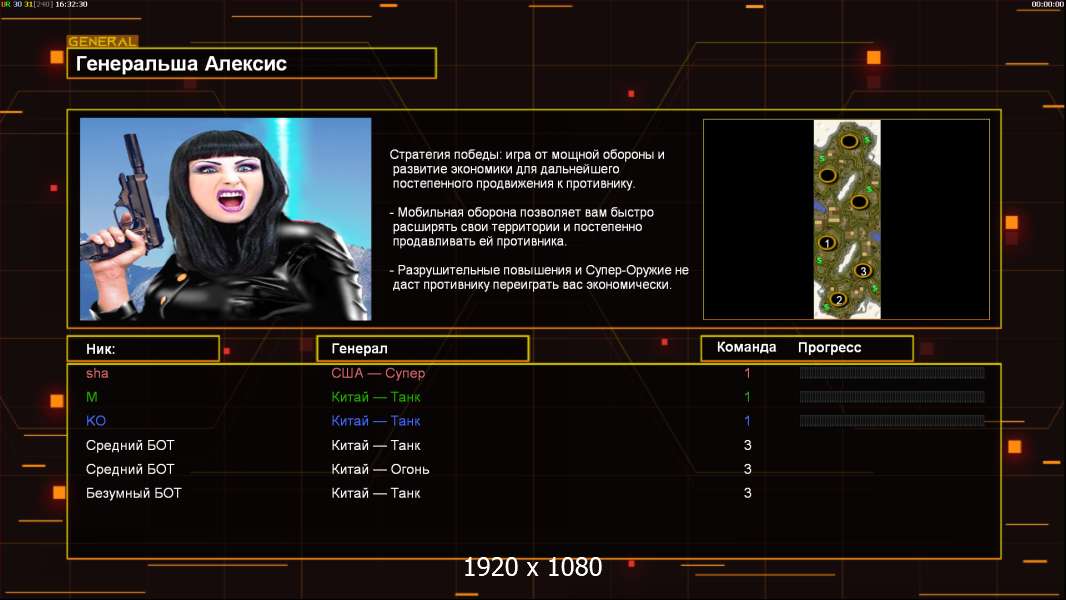Click Безумный БОТ's 'Китай — Танк' entry
The image size is (1066, 600).
(x=376, y=493)
